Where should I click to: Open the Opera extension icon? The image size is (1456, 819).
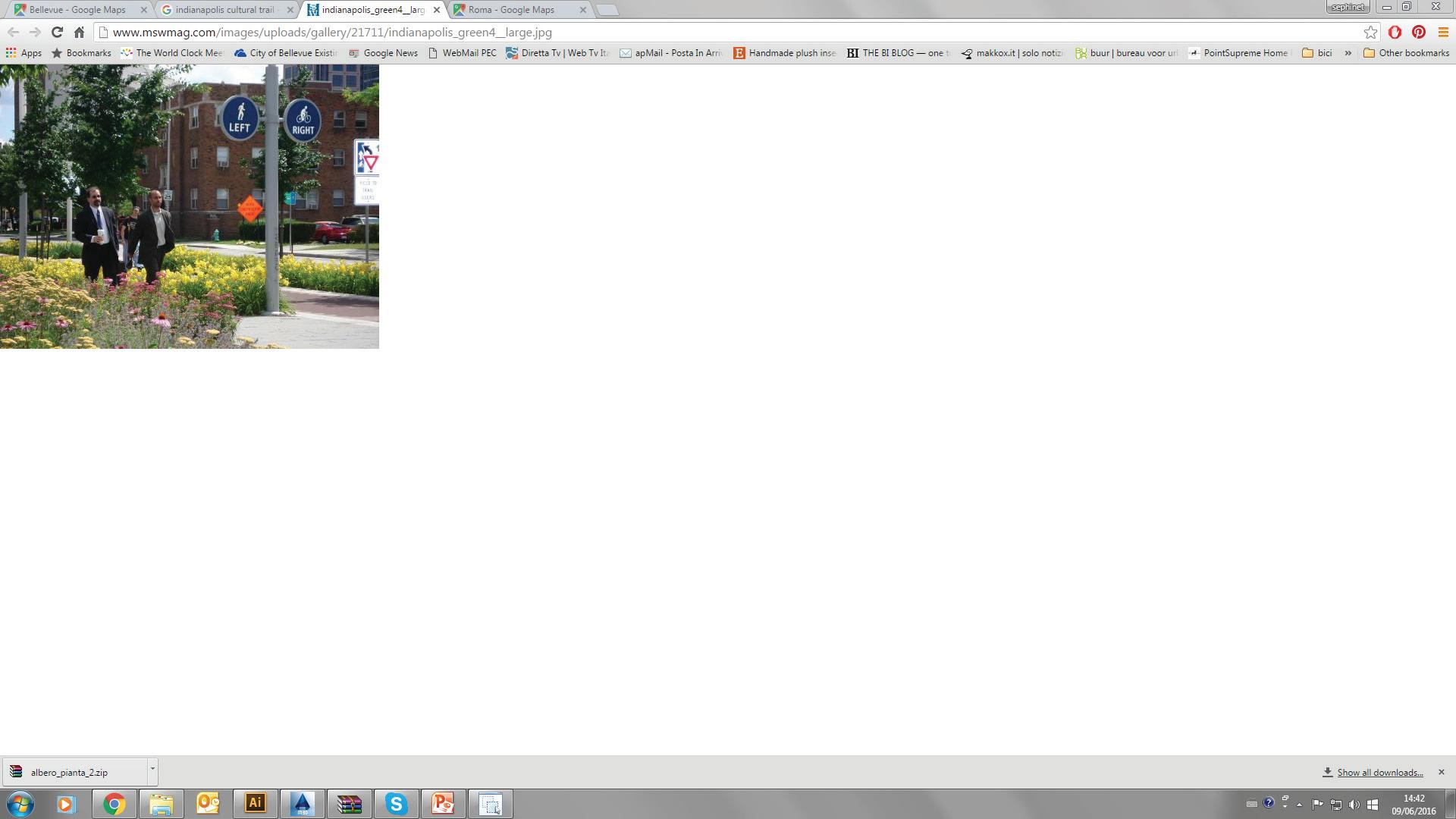click(1395, 32)
